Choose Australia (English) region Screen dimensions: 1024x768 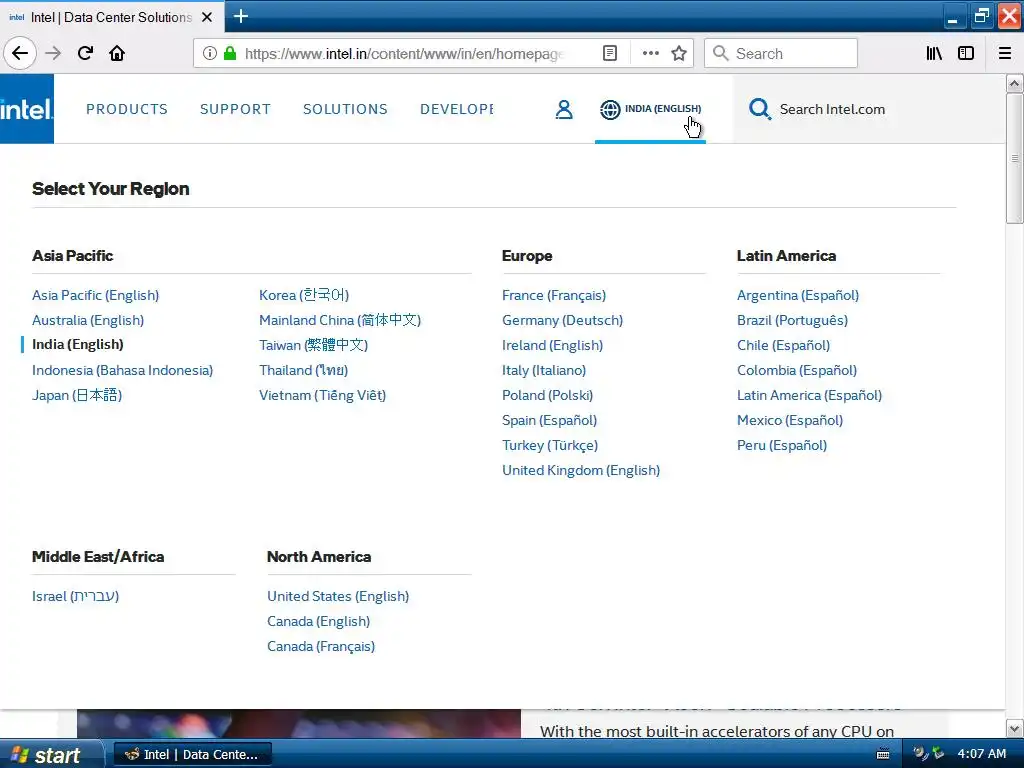coord(88,320)
